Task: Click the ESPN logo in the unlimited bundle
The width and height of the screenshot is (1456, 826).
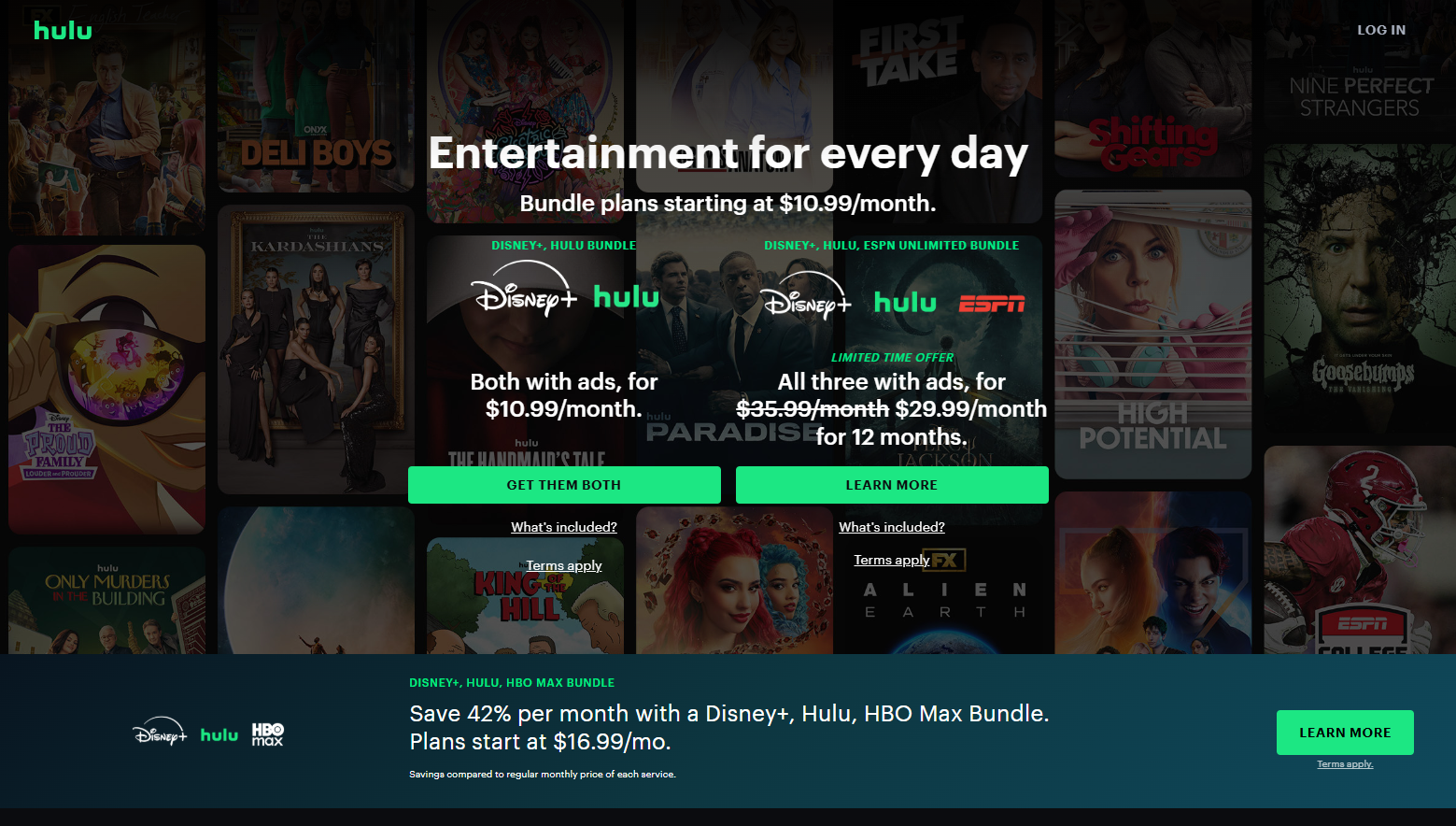Action: tap(992, 304)
